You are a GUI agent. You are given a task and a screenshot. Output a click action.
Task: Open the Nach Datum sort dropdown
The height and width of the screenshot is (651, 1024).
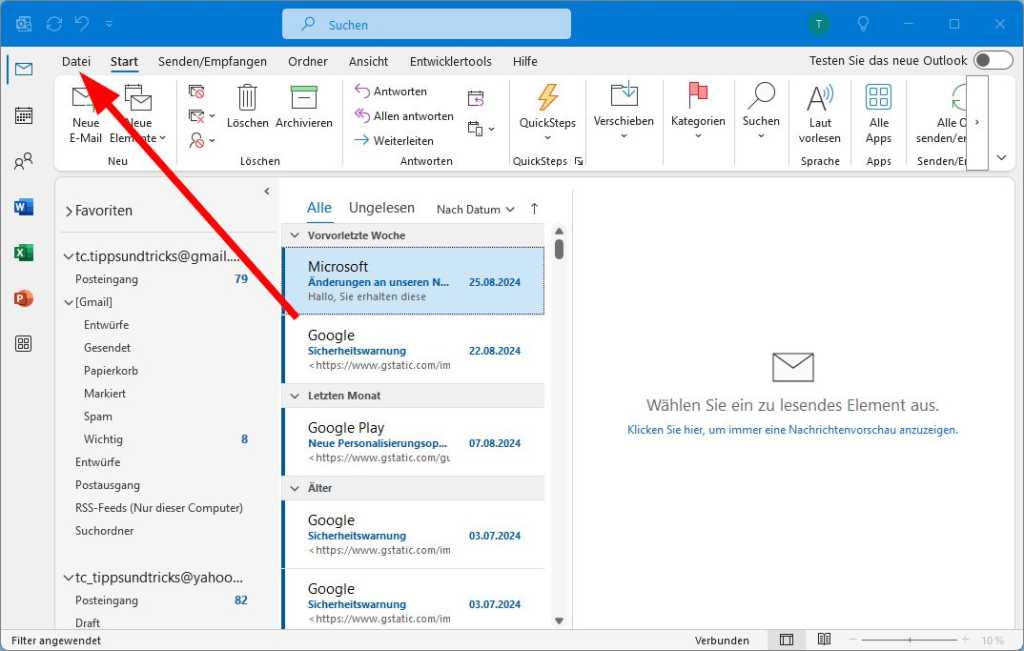475,209
